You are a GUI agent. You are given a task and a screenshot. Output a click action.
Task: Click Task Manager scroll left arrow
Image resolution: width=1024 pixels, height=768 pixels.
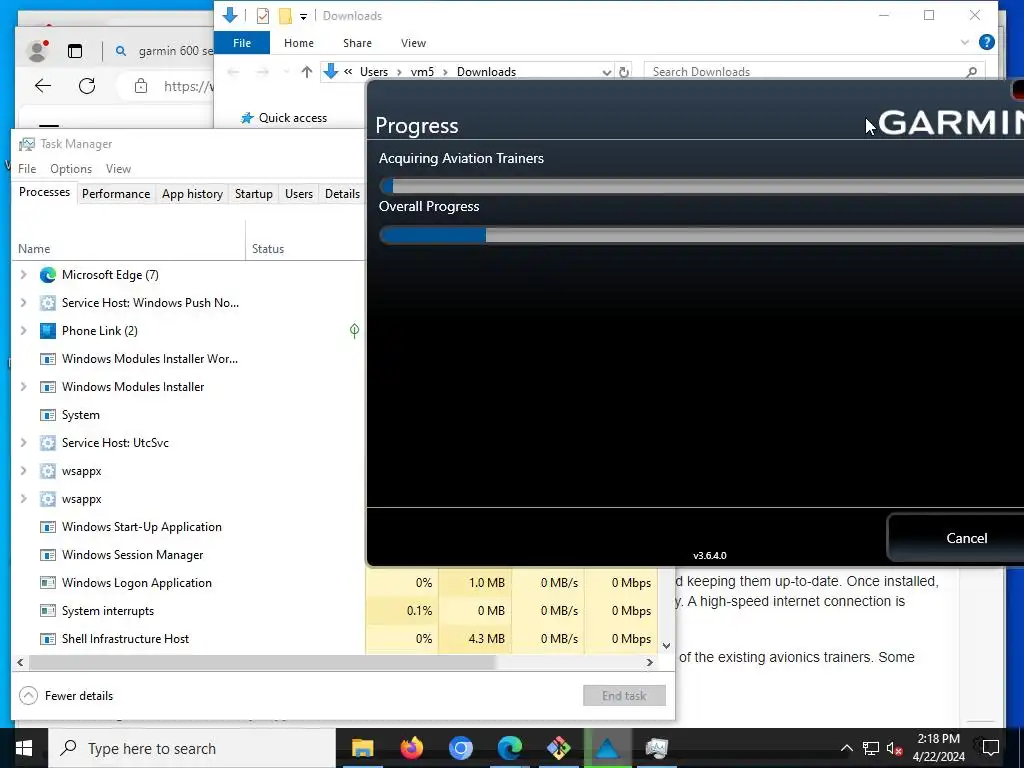coord(20,662)
